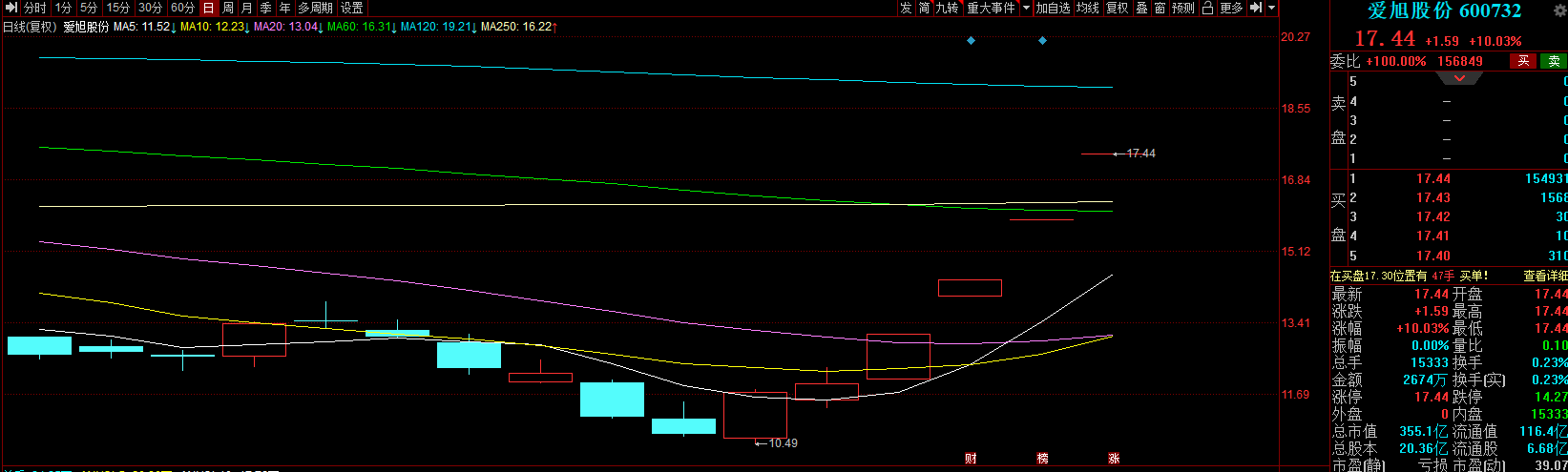Click the right blue diamond event marker
The image size is (1568, 472).
pyautogui.click(x=1042, y=41)
